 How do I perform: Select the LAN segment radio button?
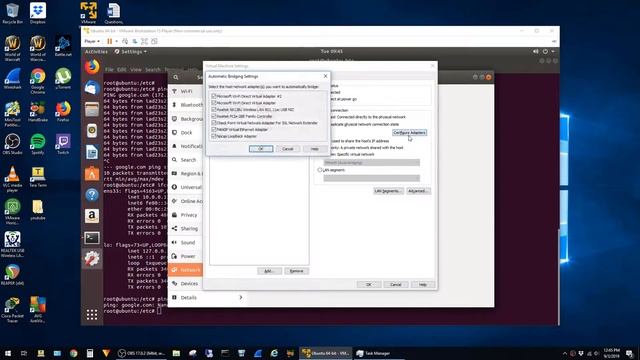[320, 170]
